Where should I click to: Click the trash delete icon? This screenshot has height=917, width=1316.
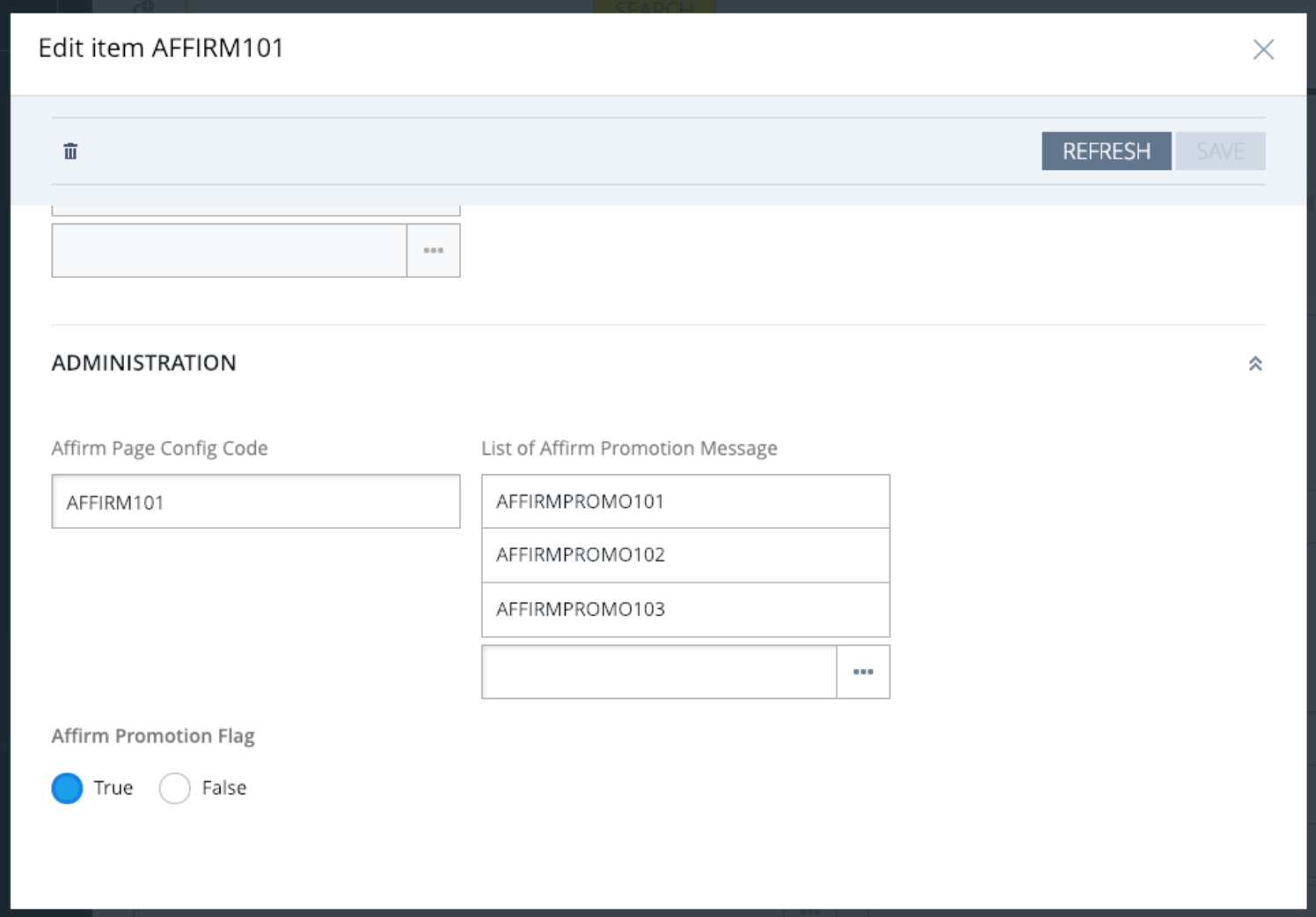70,151
